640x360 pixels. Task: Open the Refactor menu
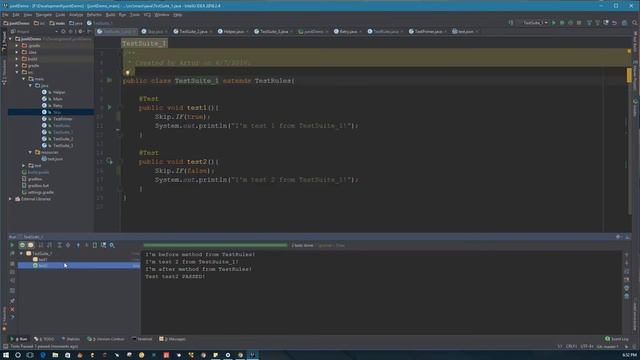94,15
